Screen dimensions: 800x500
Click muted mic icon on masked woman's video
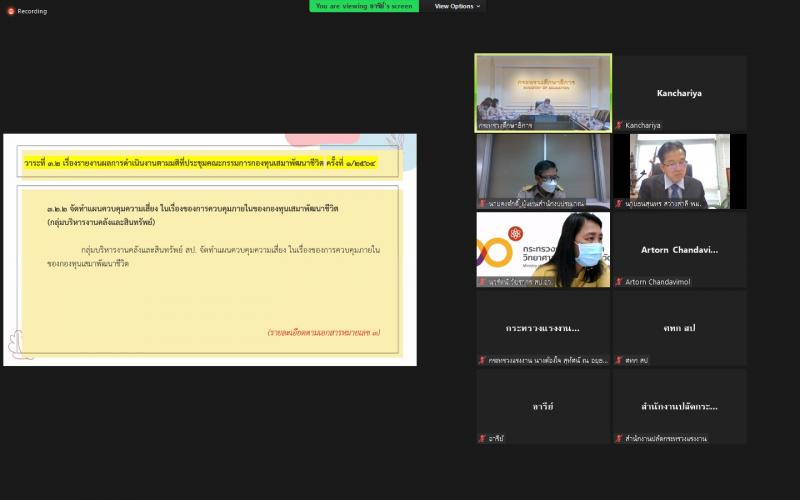coord(482,282)
